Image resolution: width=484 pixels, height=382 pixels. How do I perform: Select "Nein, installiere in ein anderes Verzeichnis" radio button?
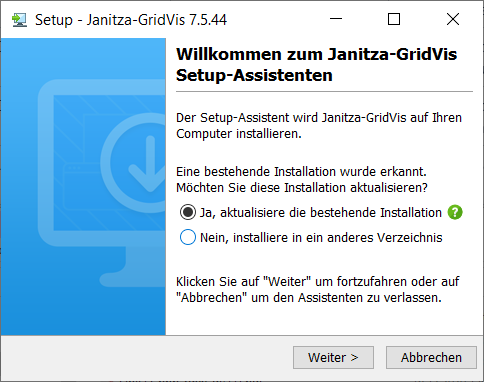click(x=188, y=237)
